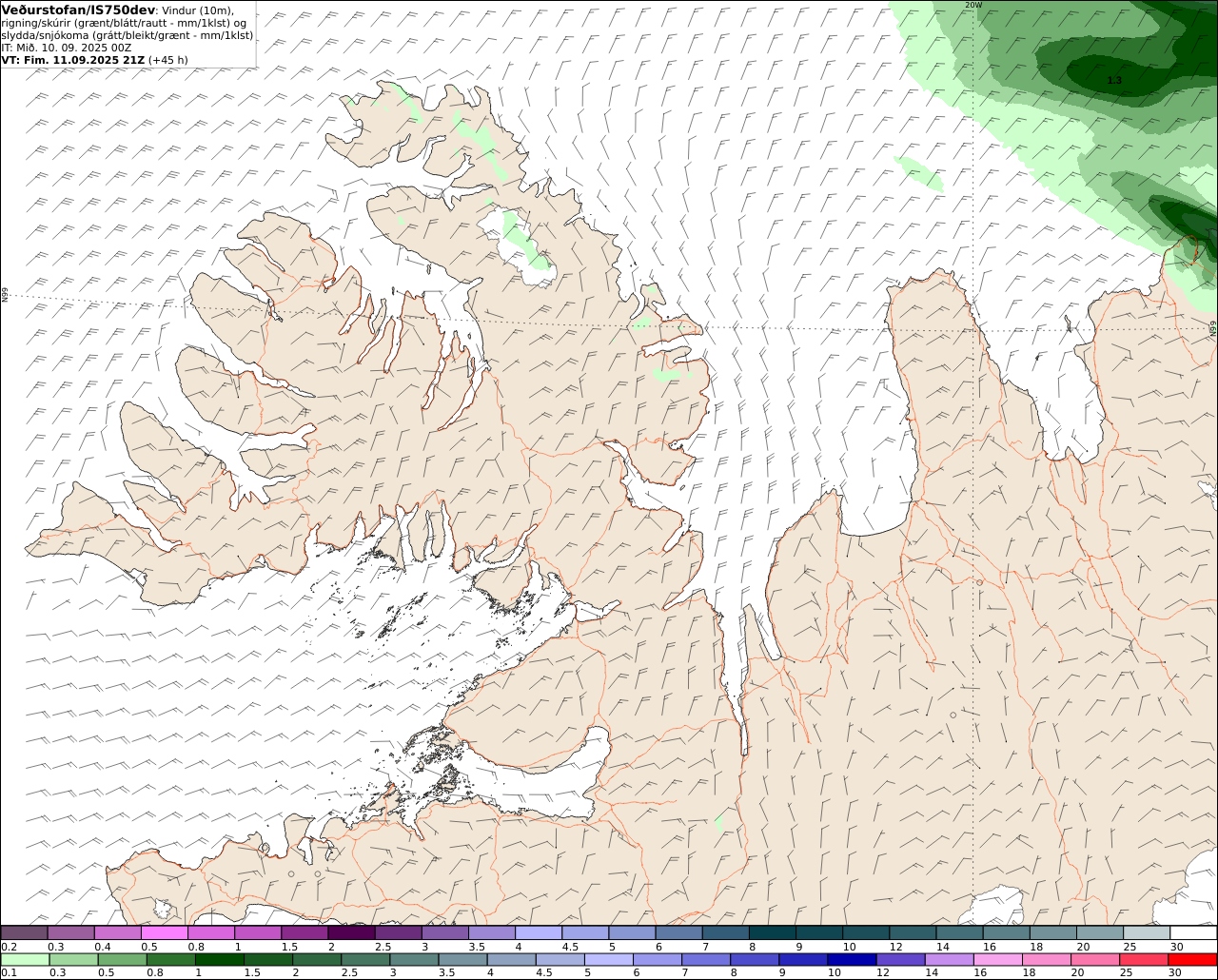Image resolution: width=1218 pixels, height=980 pixels.
Task: Select the pale gray snow swatch labeled 25
Action: 1148,932
